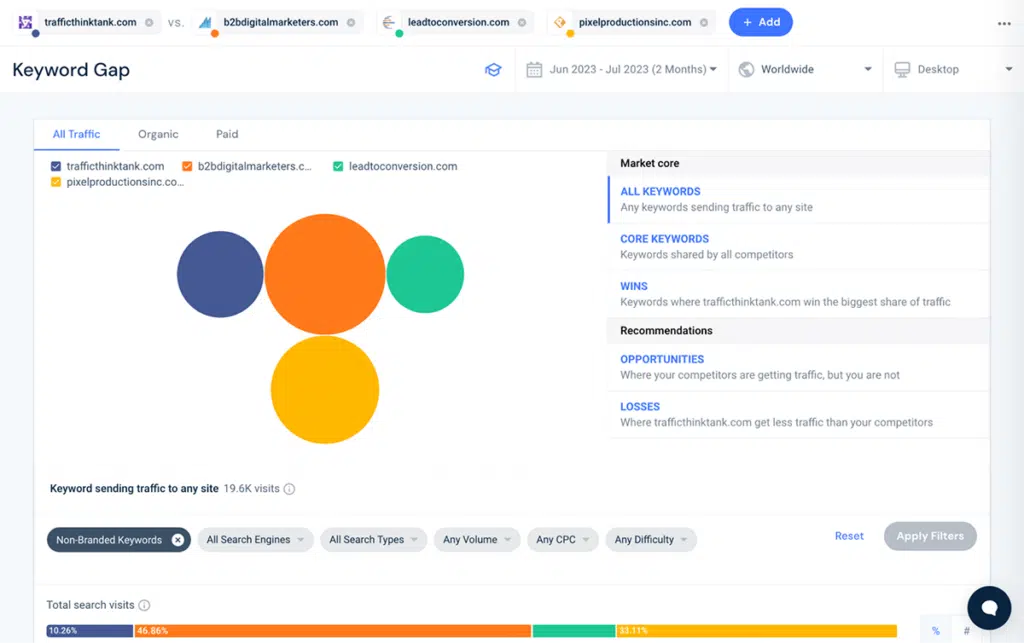Toggle off the pixelproductionsinc.com checkbox
Image resolution: width=1024 pixels, height=643 pixels.
[57, 183]
